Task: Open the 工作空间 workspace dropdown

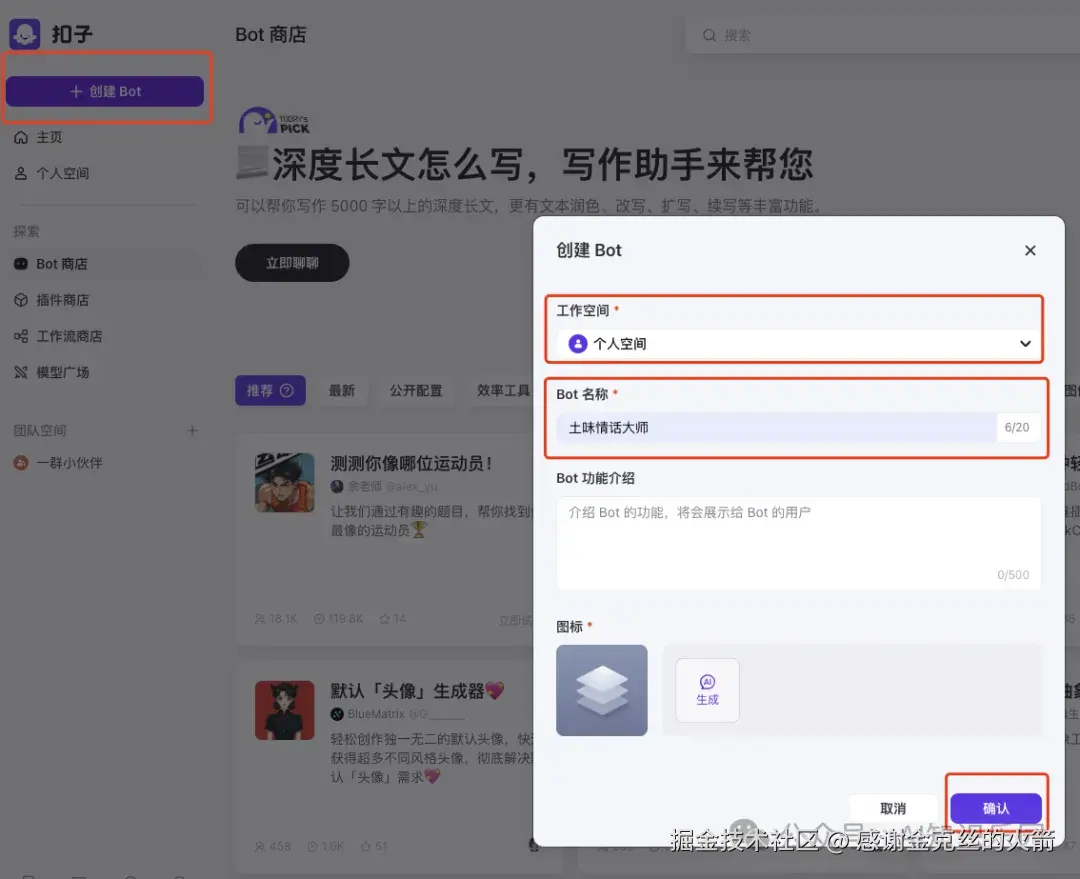Action: pyautogui.click(x=795, y=343)
